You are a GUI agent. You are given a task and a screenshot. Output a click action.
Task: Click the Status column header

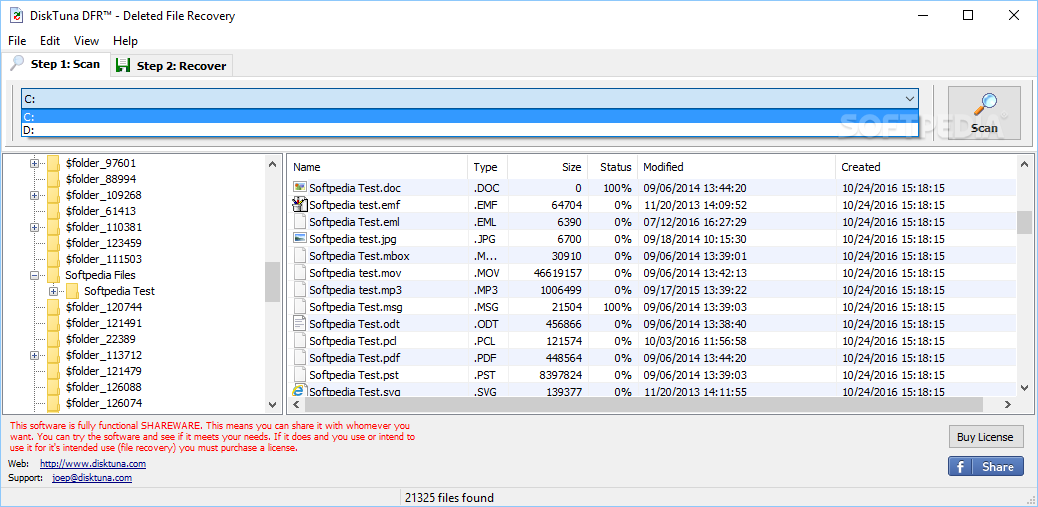click(612, 167)
